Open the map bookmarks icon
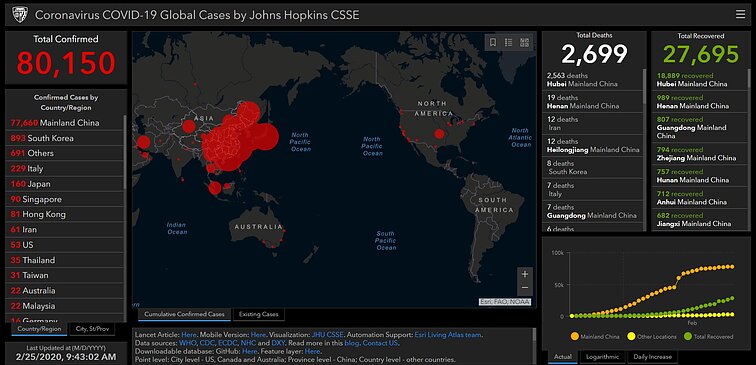The width and height of the screenshot is (756, 365). 493,42
